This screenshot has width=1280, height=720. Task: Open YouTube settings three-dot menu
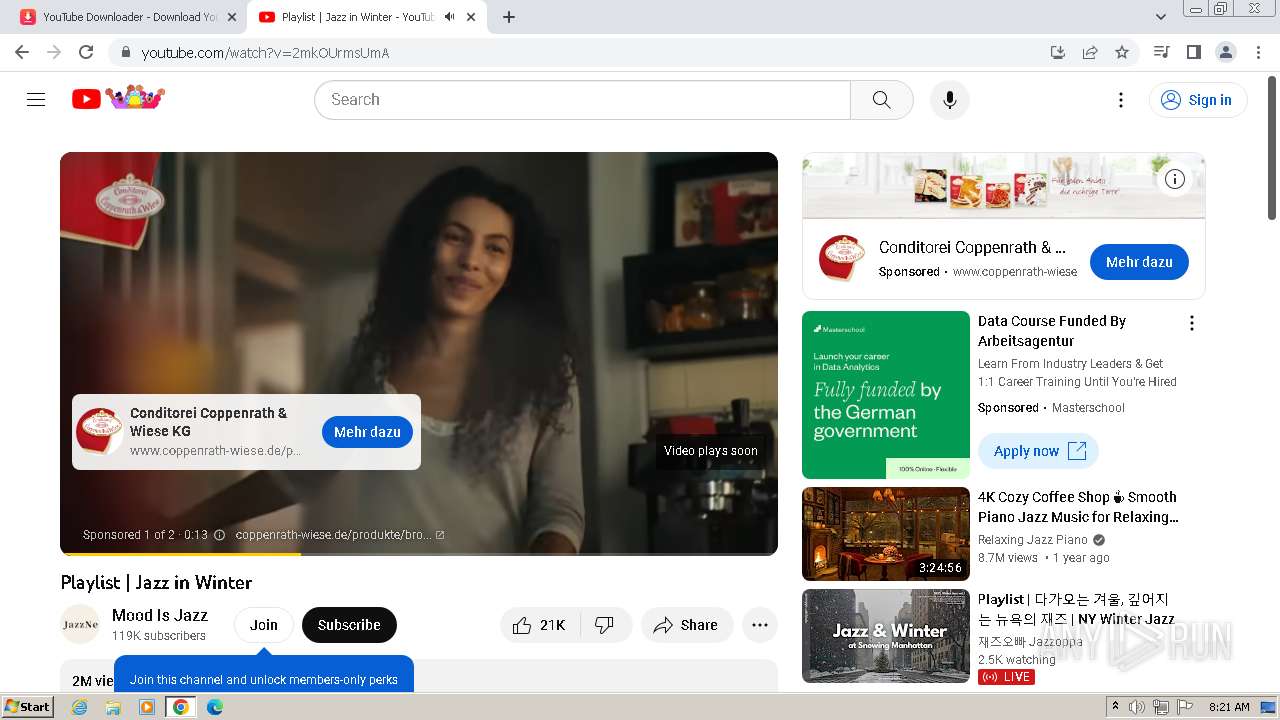tap(1121, 99)
